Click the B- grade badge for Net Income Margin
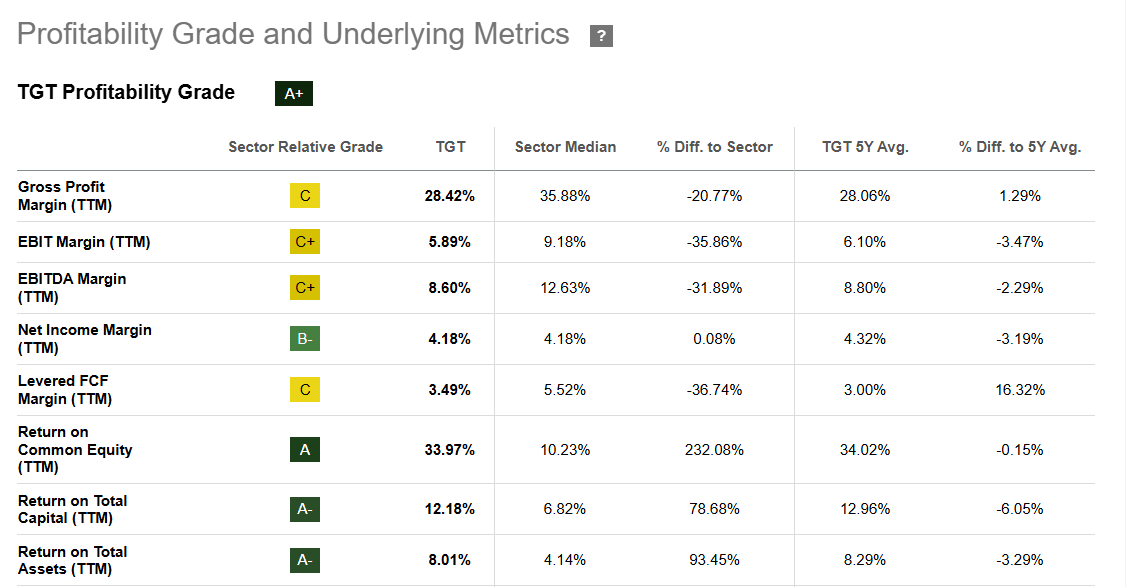Screen dimensions: 1126x587 [305, 339]
